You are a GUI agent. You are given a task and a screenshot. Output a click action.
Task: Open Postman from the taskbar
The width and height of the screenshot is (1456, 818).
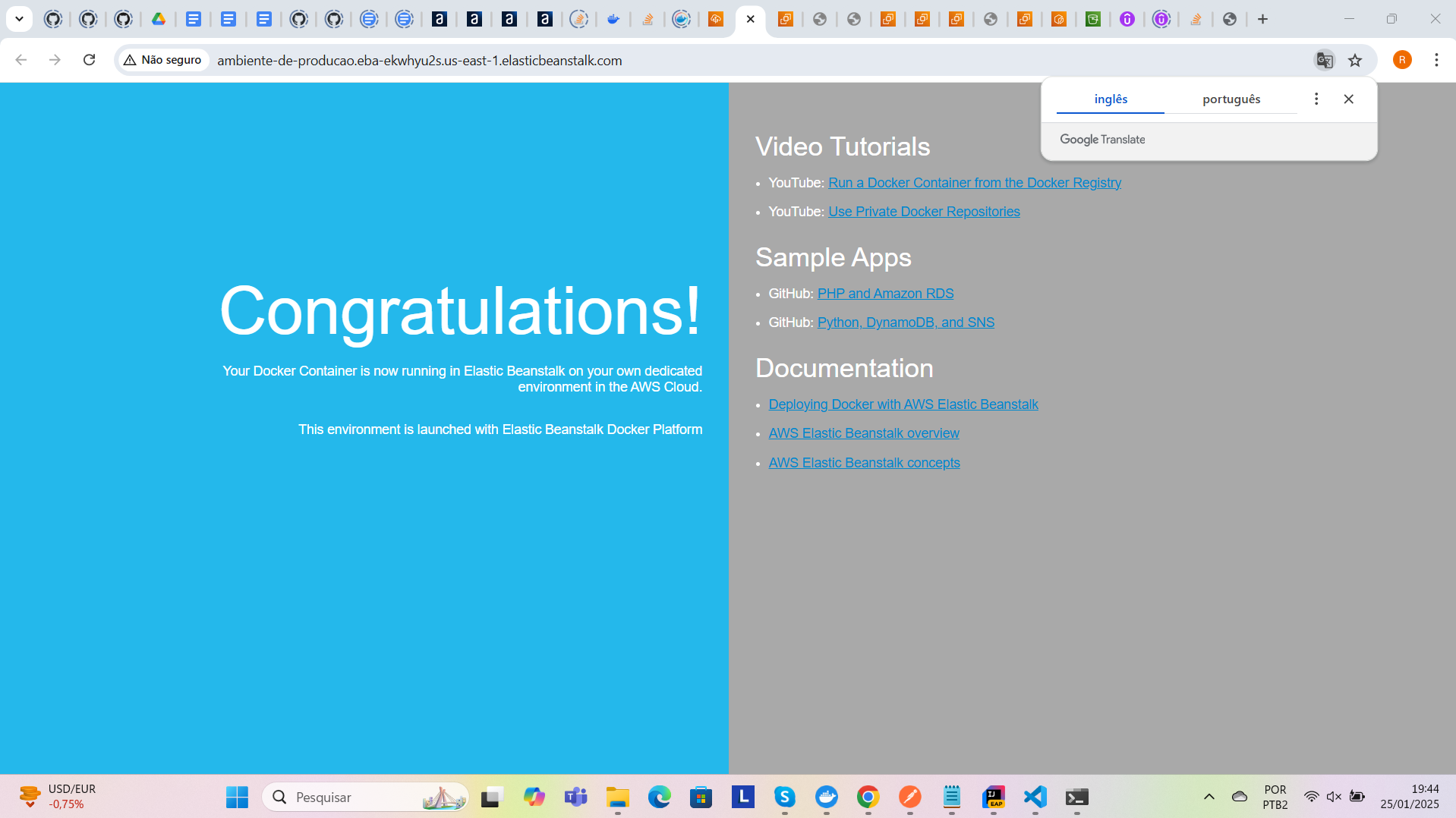point(910,797)
